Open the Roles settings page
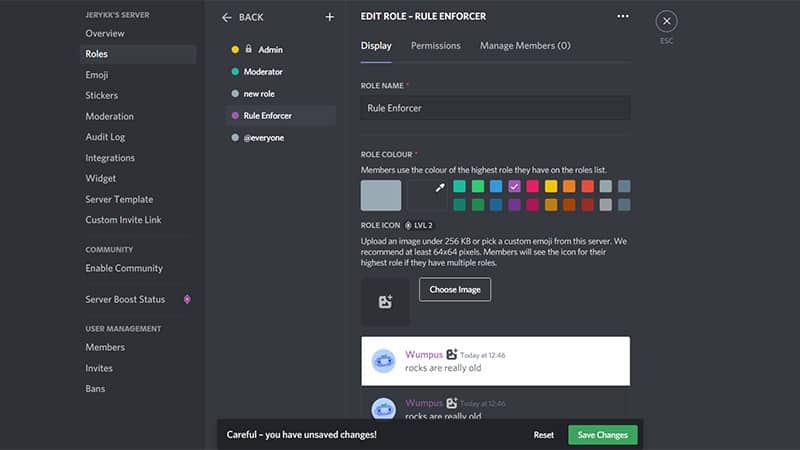 [138, 54]
